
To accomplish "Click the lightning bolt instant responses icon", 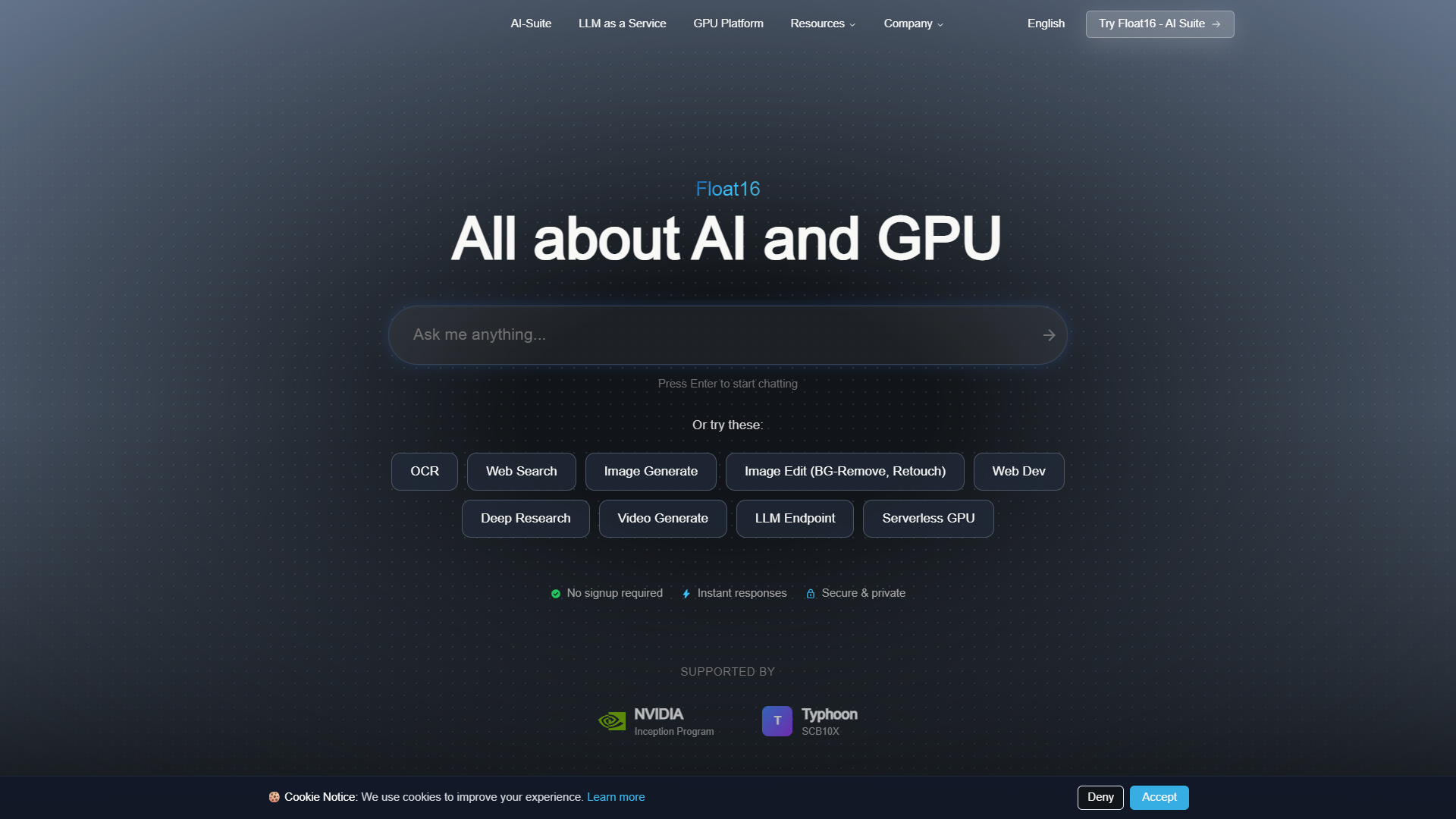I will (x=686, y=594).
